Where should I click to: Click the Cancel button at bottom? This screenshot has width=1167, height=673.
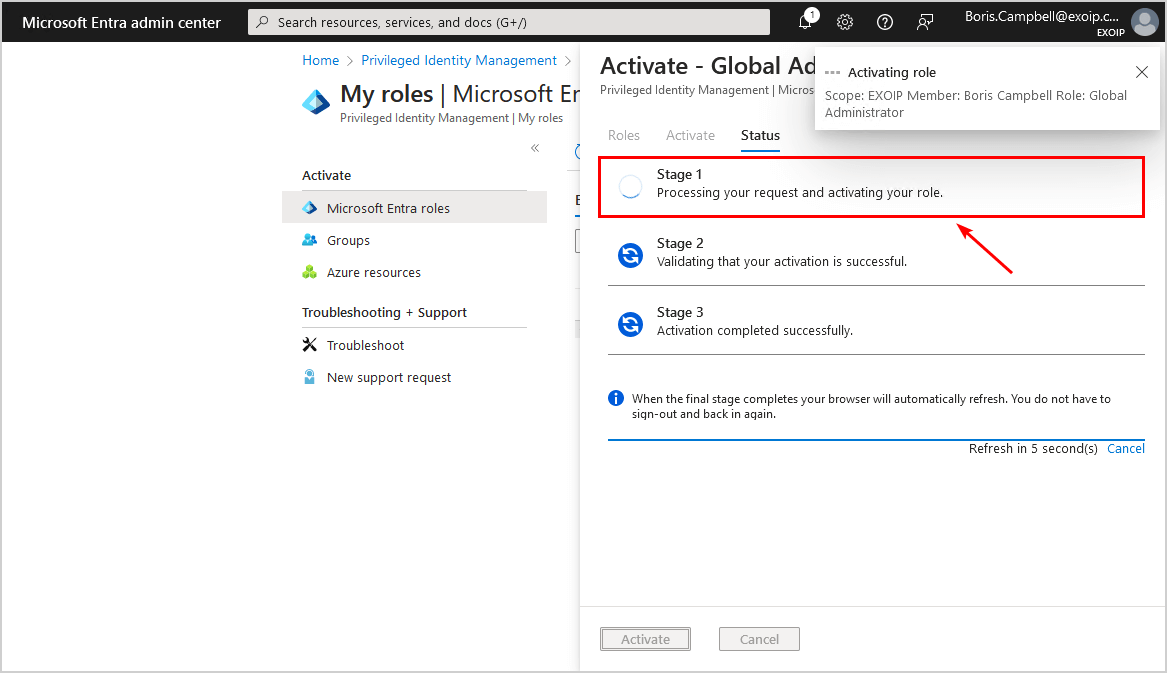point(759,639)
